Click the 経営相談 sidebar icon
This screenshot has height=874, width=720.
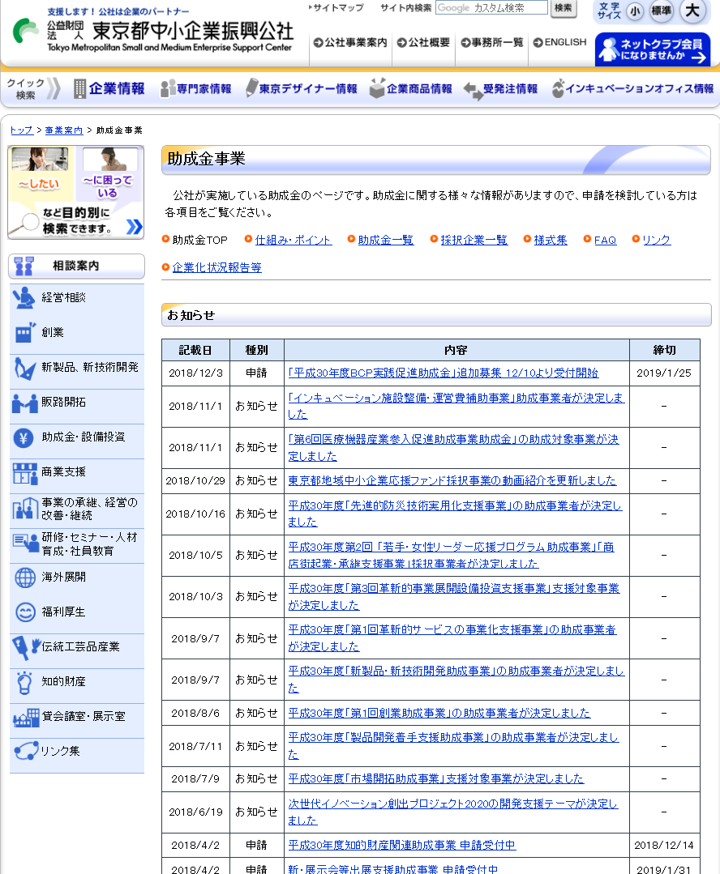tap(23, 298)
